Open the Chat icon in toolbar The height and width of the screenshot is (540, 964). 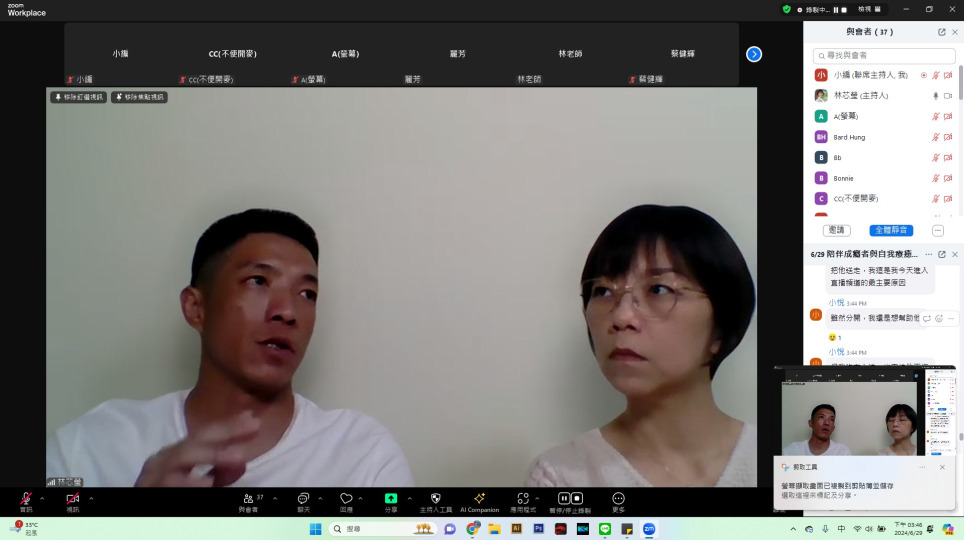coord(302,498)
